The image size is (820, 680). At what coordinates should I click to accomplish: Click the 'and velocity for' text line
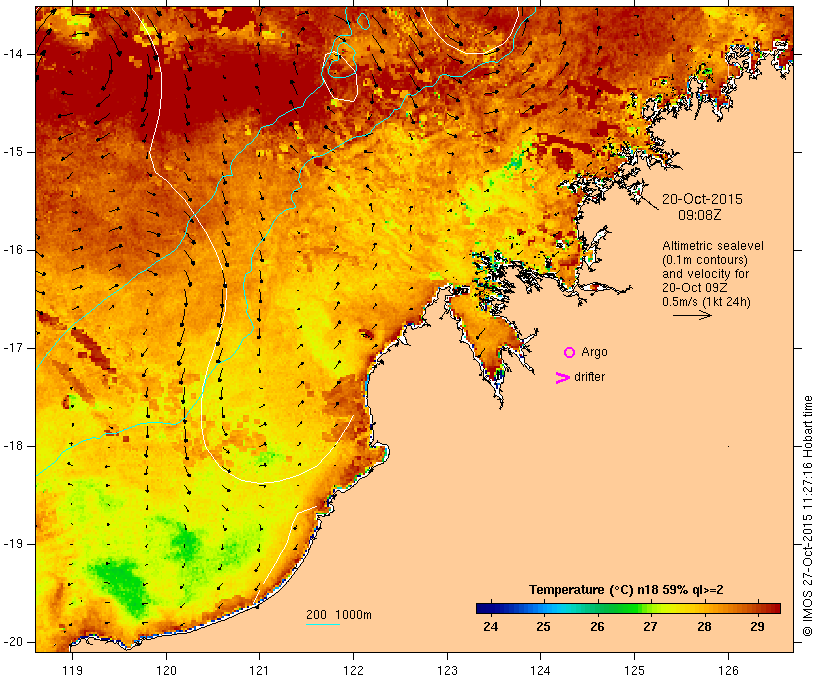[x=705, y=274]
